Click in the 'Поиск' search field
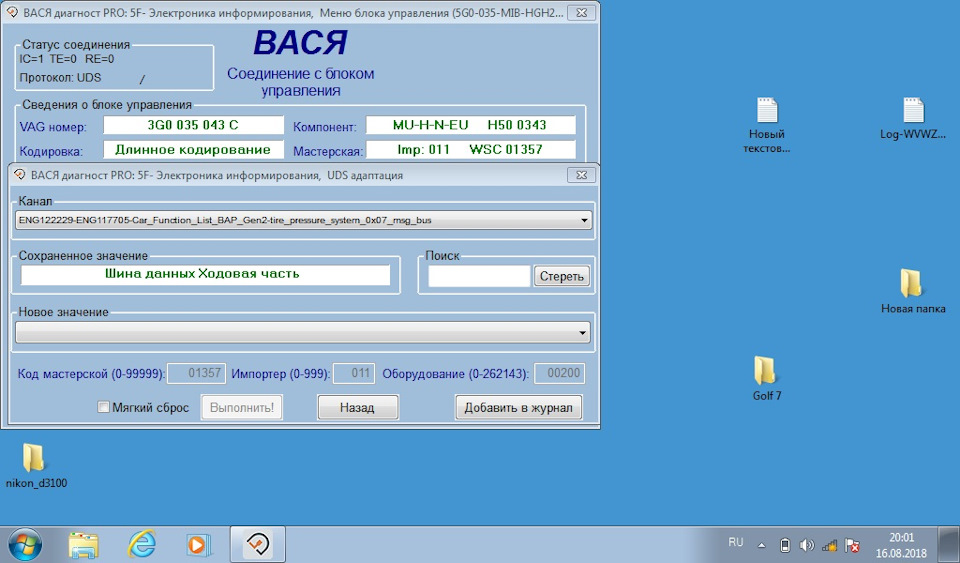The height and width of the screenshot is (563, 960). 479,276
